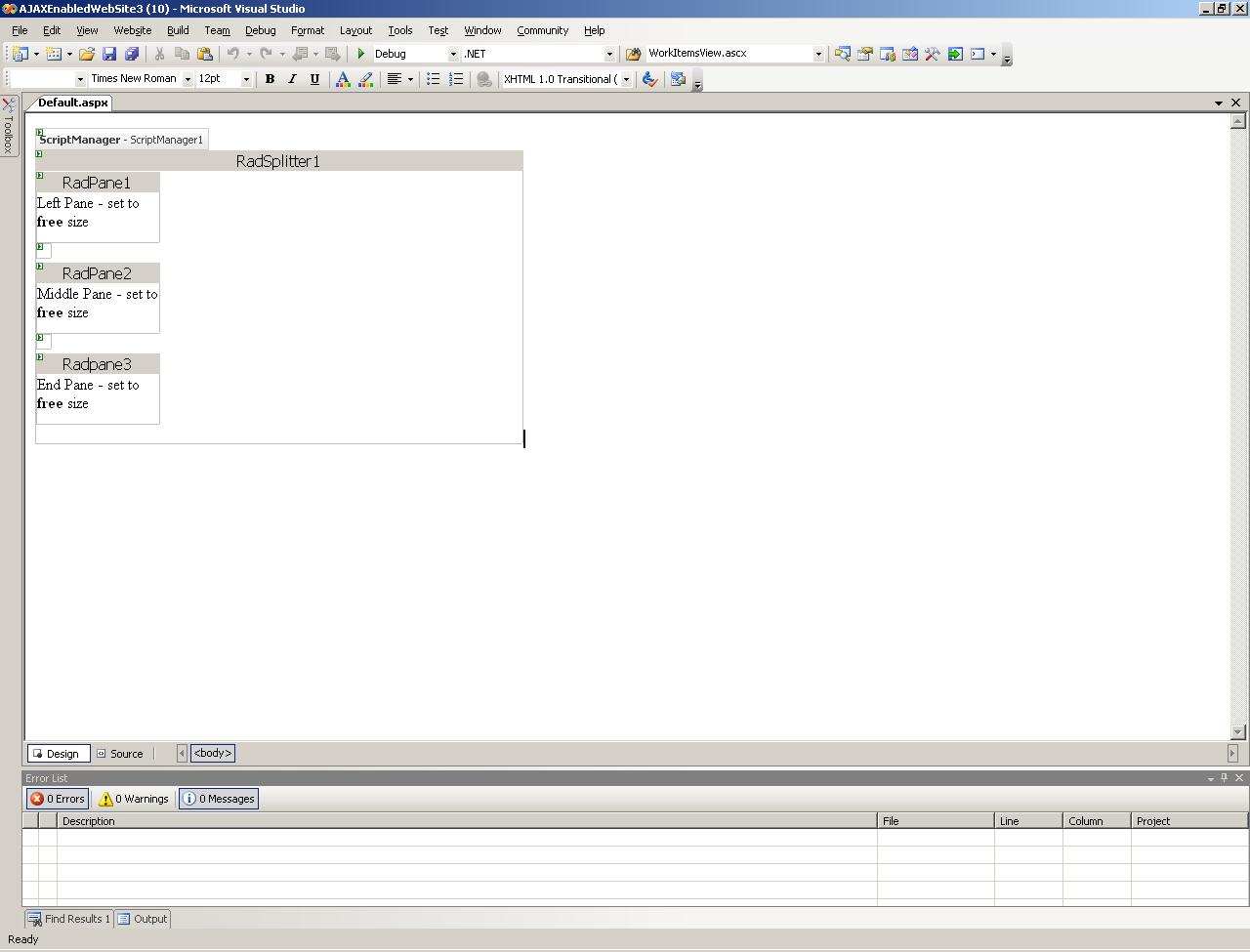Click the Undo arrow icon

point(233,54)
